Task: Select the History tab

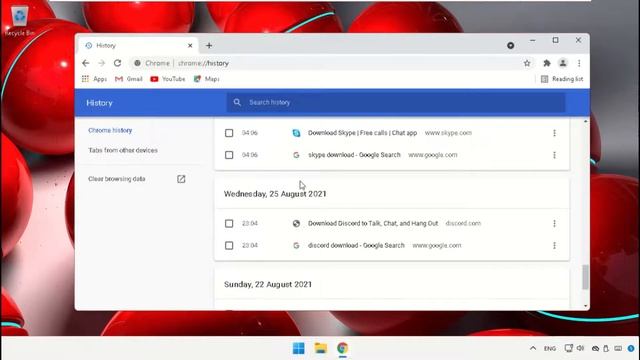Action: pos(137,45)
